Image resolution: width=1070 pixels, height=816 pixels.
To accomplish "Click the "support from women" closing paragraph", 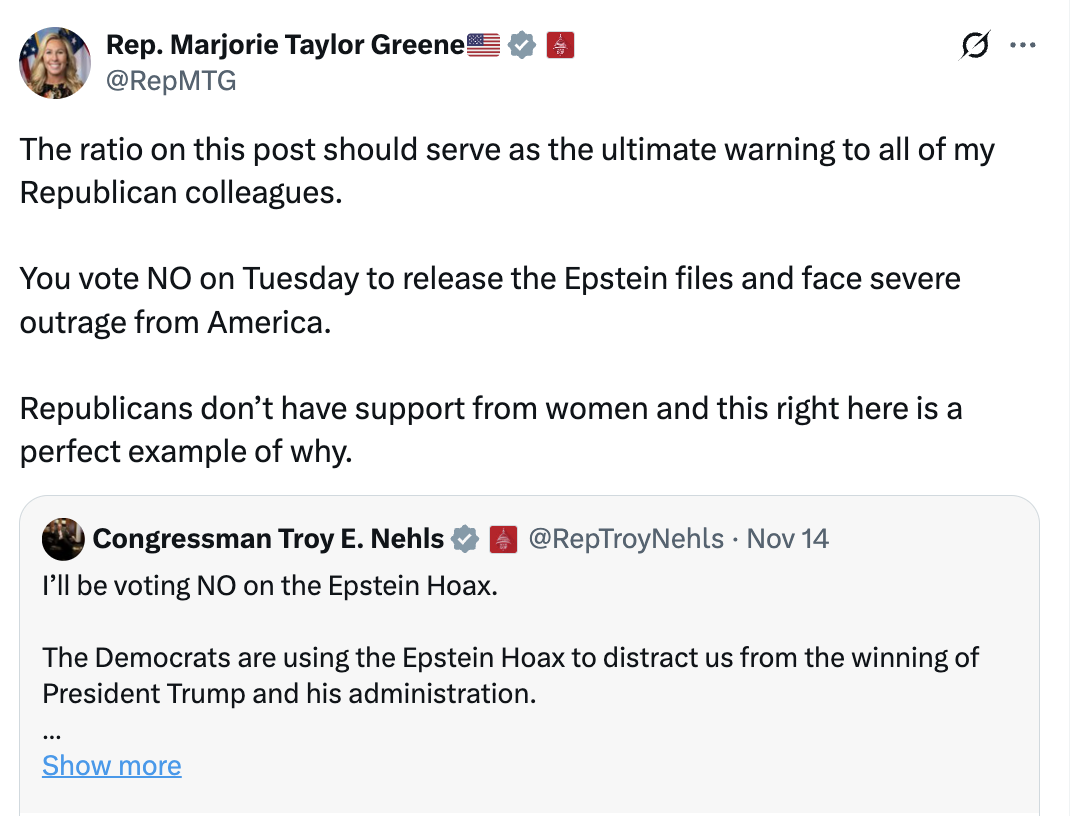I will click(490, 430).
